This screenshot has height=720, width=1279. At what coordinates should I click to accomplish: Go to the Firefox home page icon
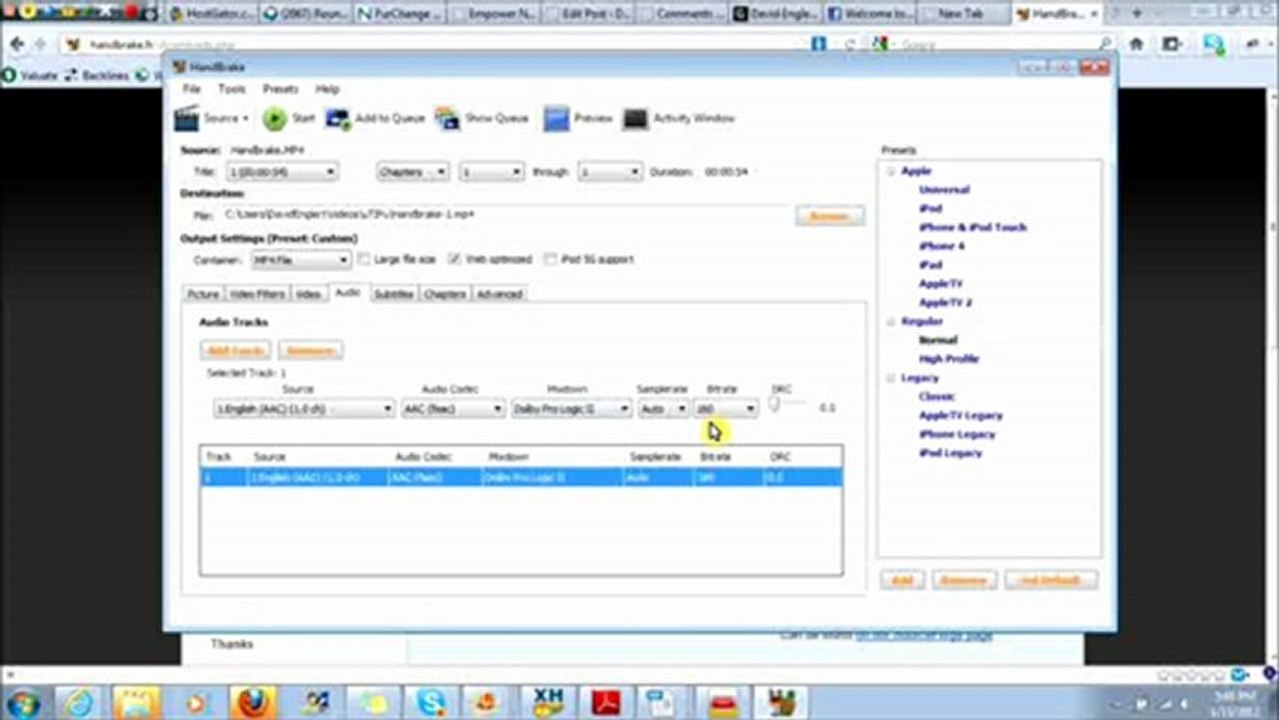pyautogui.click(x=1136, y=44)
